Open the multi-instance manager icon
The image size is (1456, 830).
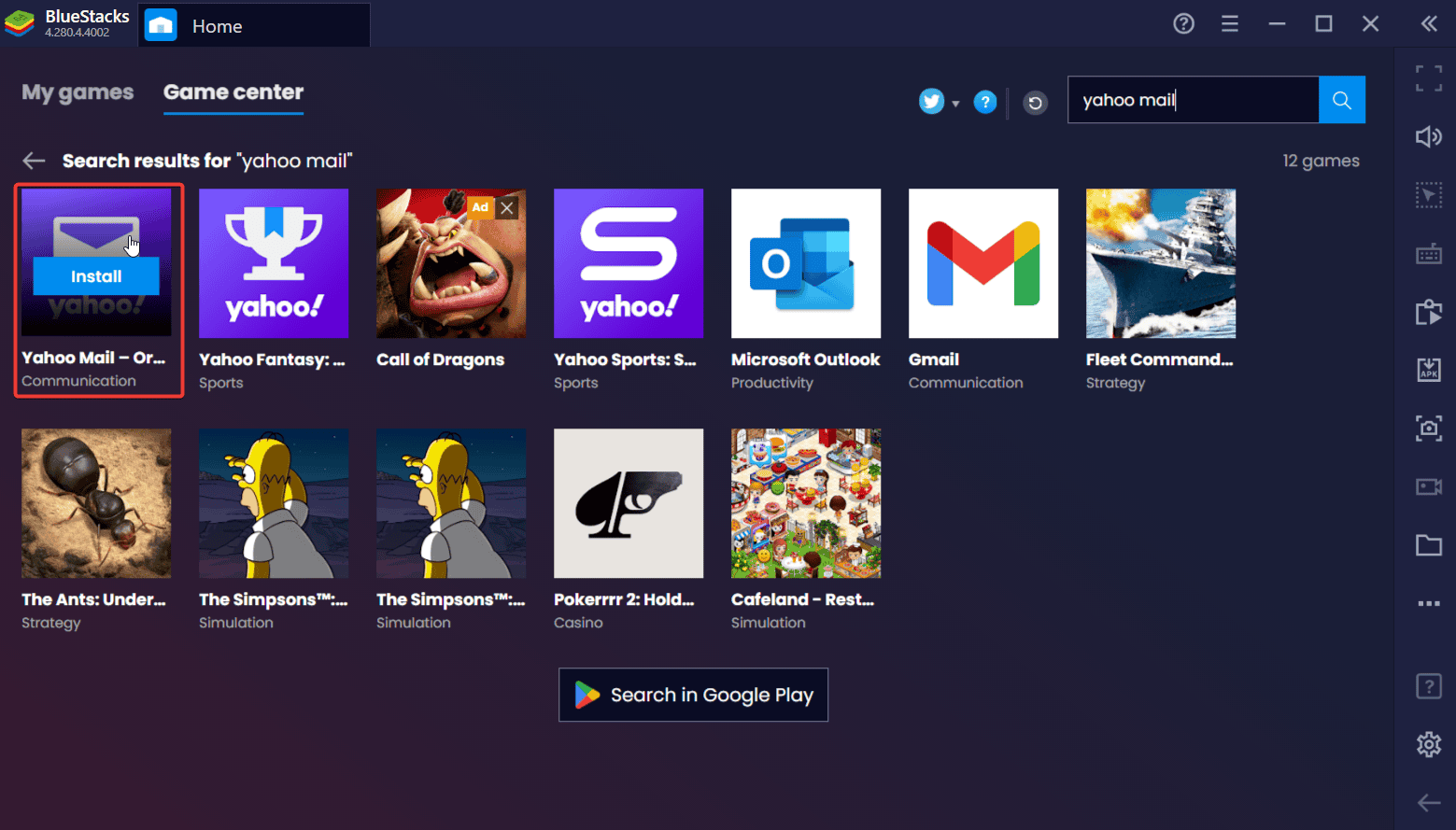(x=1429, y=312)
